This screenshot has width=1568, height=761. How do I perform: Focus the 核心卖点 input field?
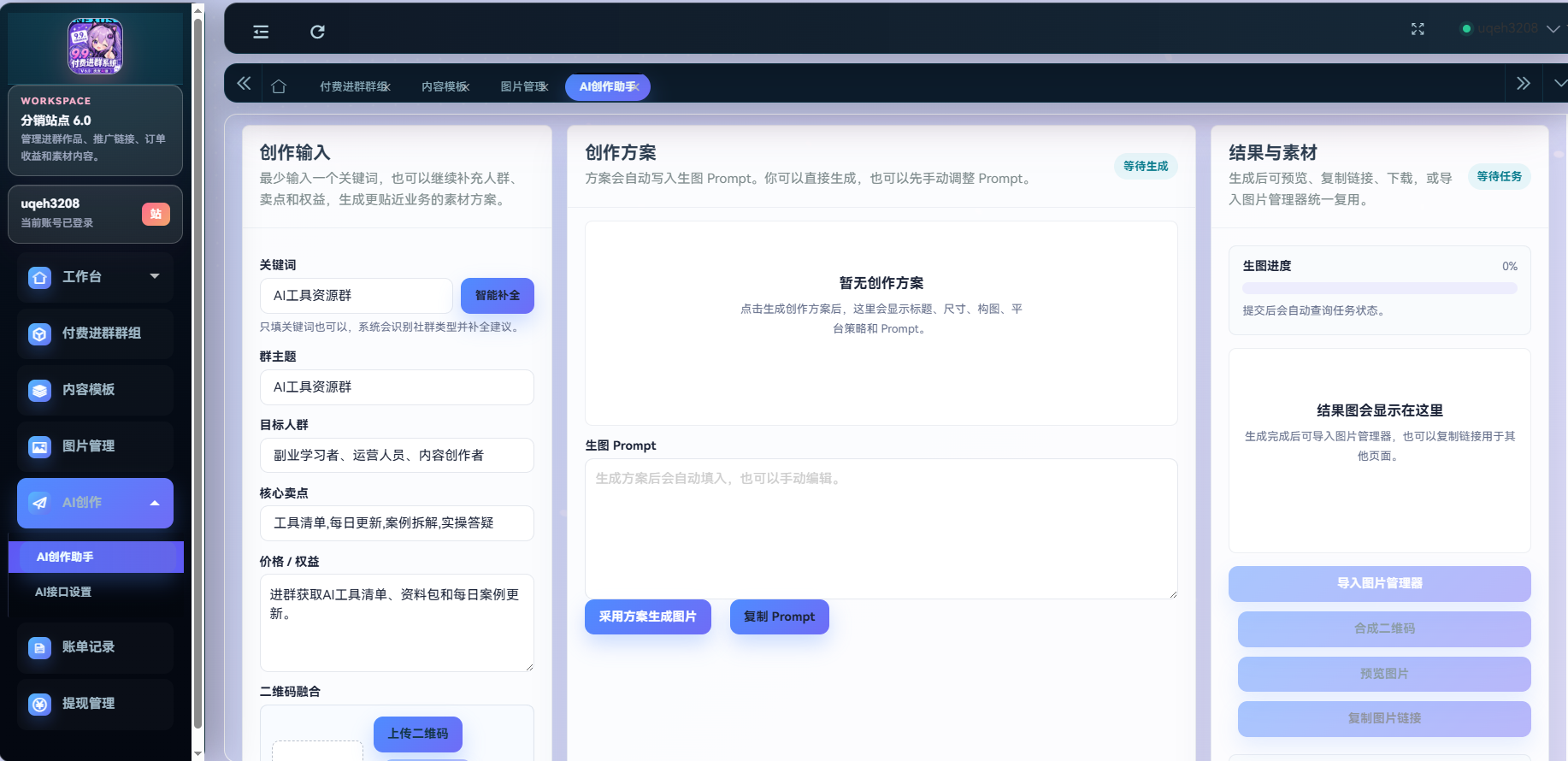tap(397, 523)
